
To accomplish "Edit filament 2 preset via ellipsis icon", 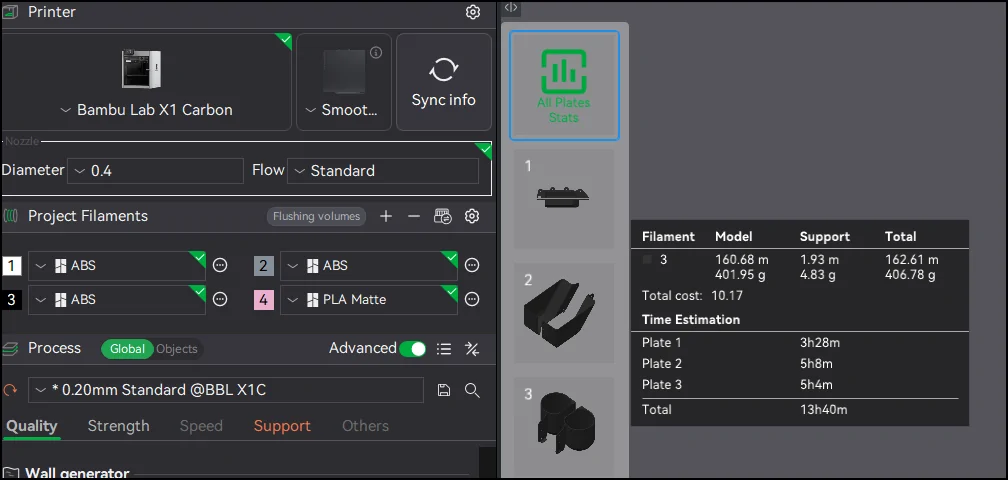I will pyautogui.click(x=472, y=265).
